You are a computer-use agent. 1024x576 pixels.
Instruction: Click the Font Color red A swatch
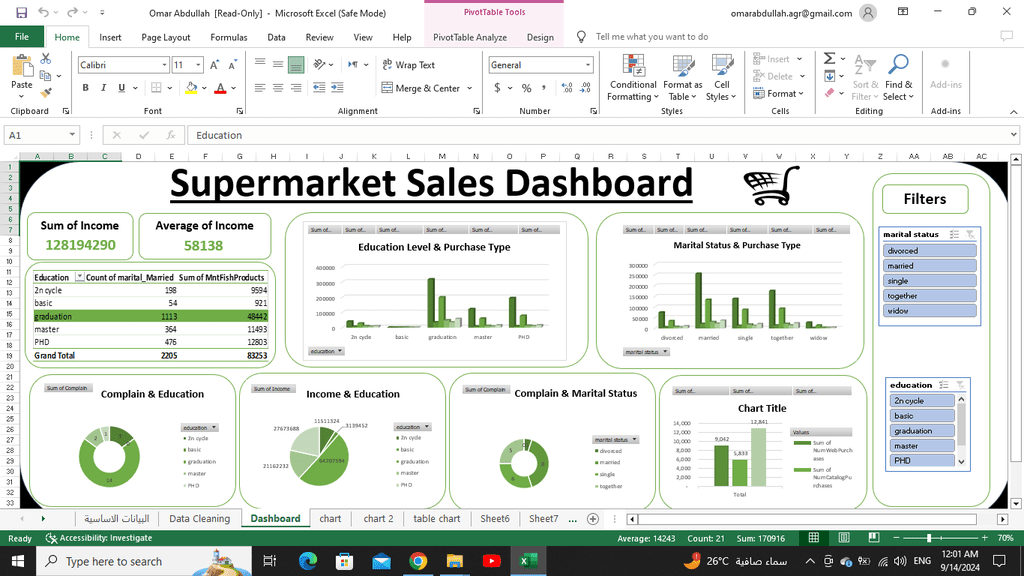point(220,88)
